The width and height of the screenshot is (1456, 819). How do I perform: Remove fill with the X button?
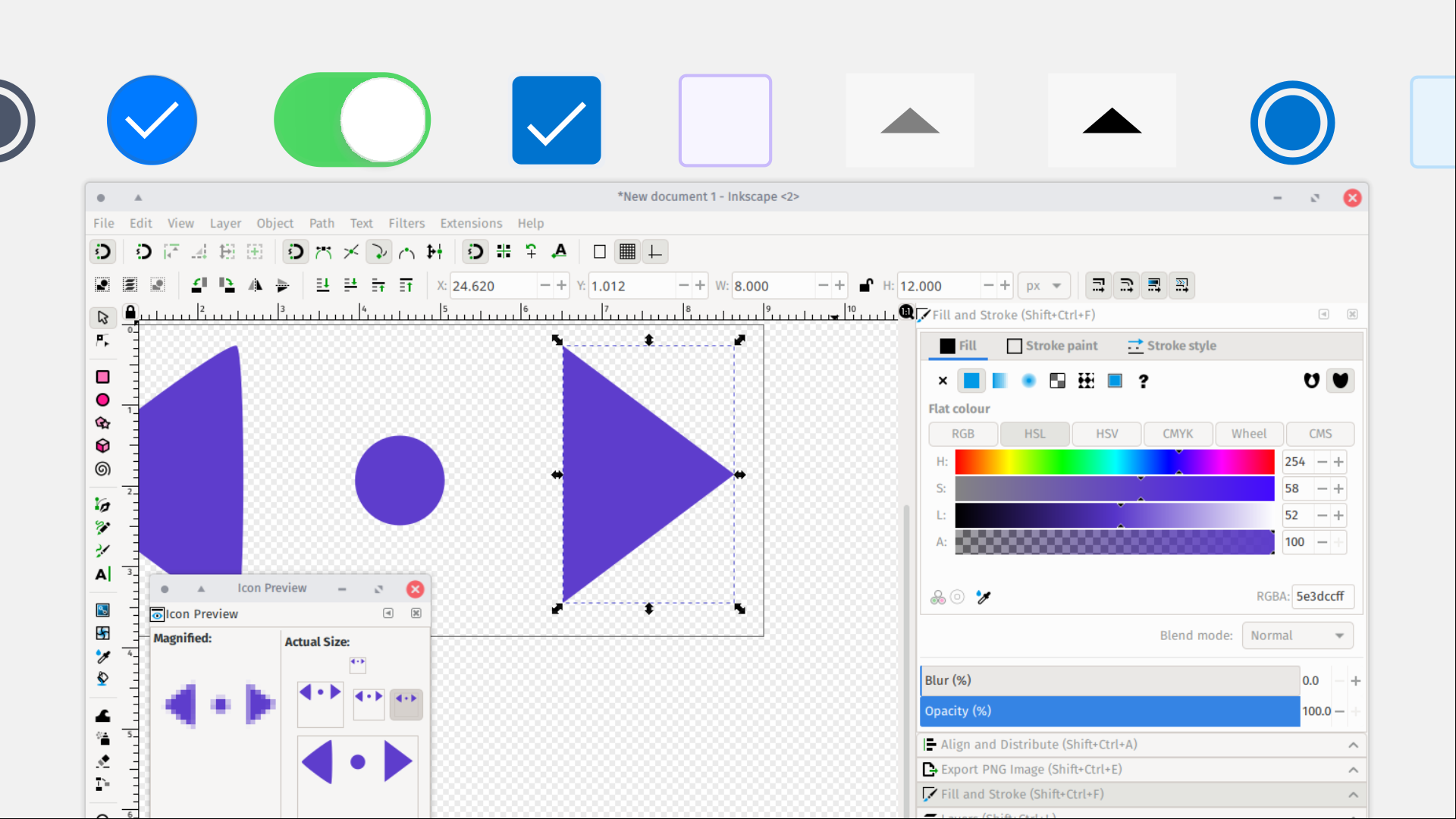943,381
